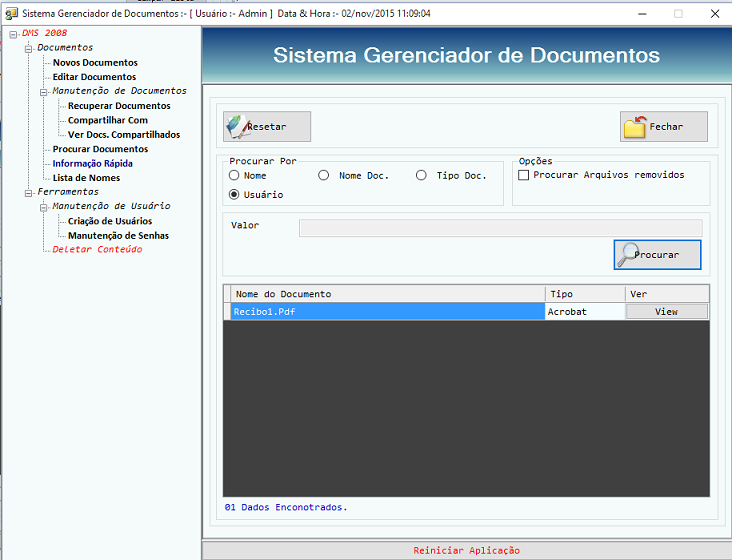Click the row selector beside Recibo1.Pdf

(x=227, y=312)
